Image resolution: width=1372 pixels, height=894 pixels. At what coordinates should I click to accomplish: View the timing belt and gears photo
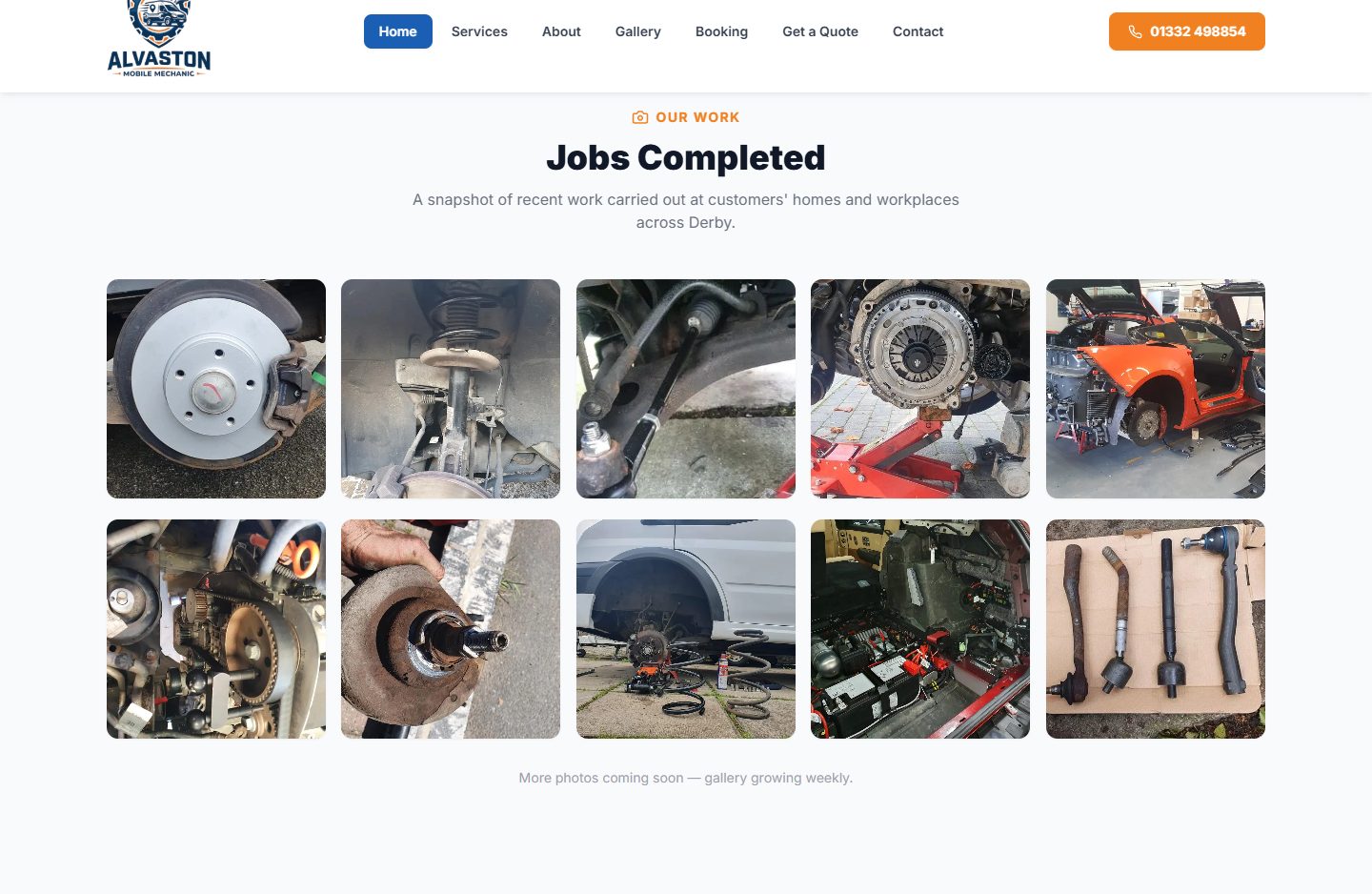(x=216, y=629)
